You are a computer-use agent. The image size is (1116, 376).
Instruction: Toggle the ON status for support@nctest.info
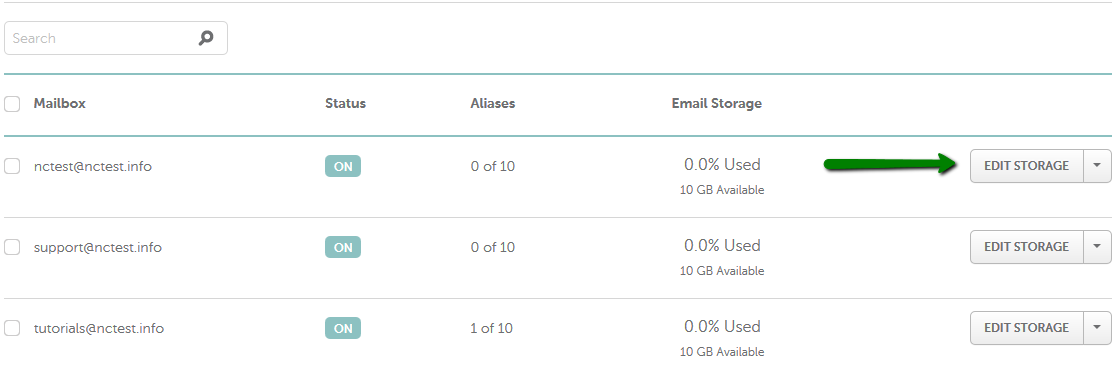point(343,248)
